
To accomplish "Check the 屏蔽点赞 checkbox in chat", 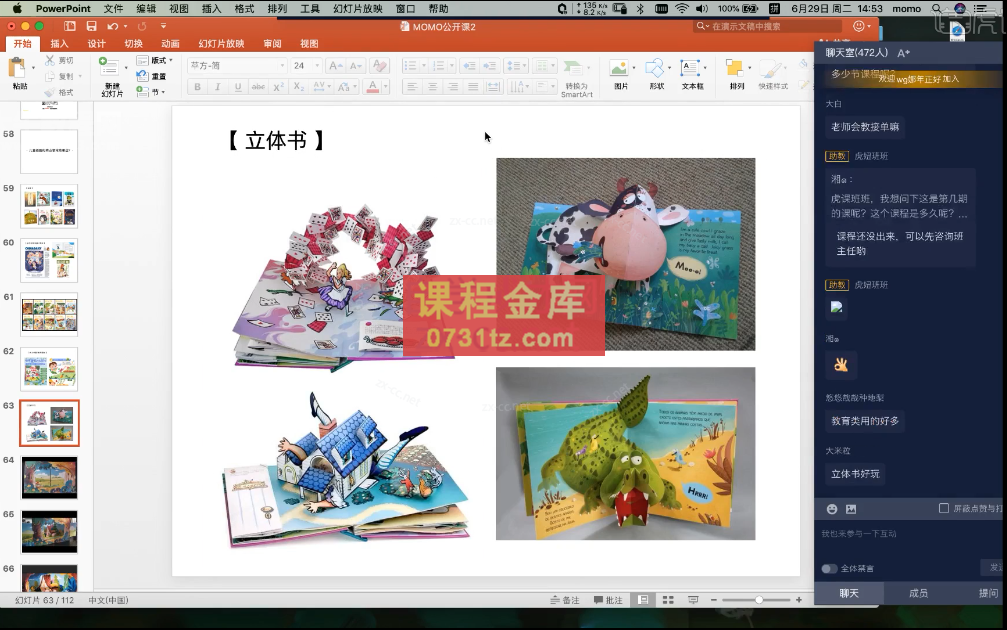I will 943,509.
